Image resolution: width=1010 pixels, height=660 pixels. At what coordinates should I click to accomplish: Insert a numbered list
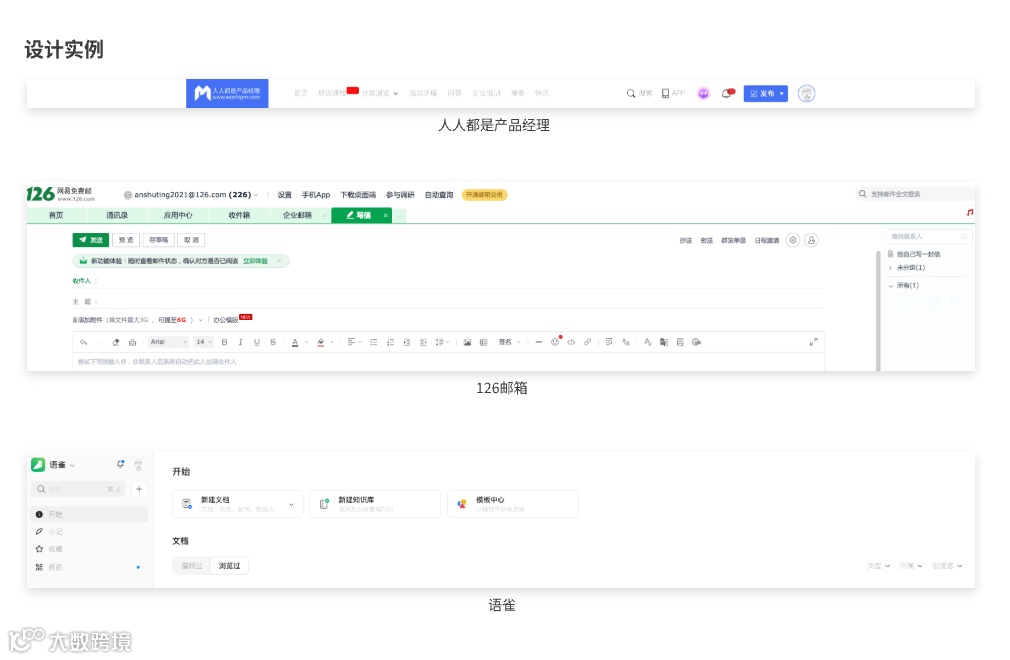pos(390,342)
